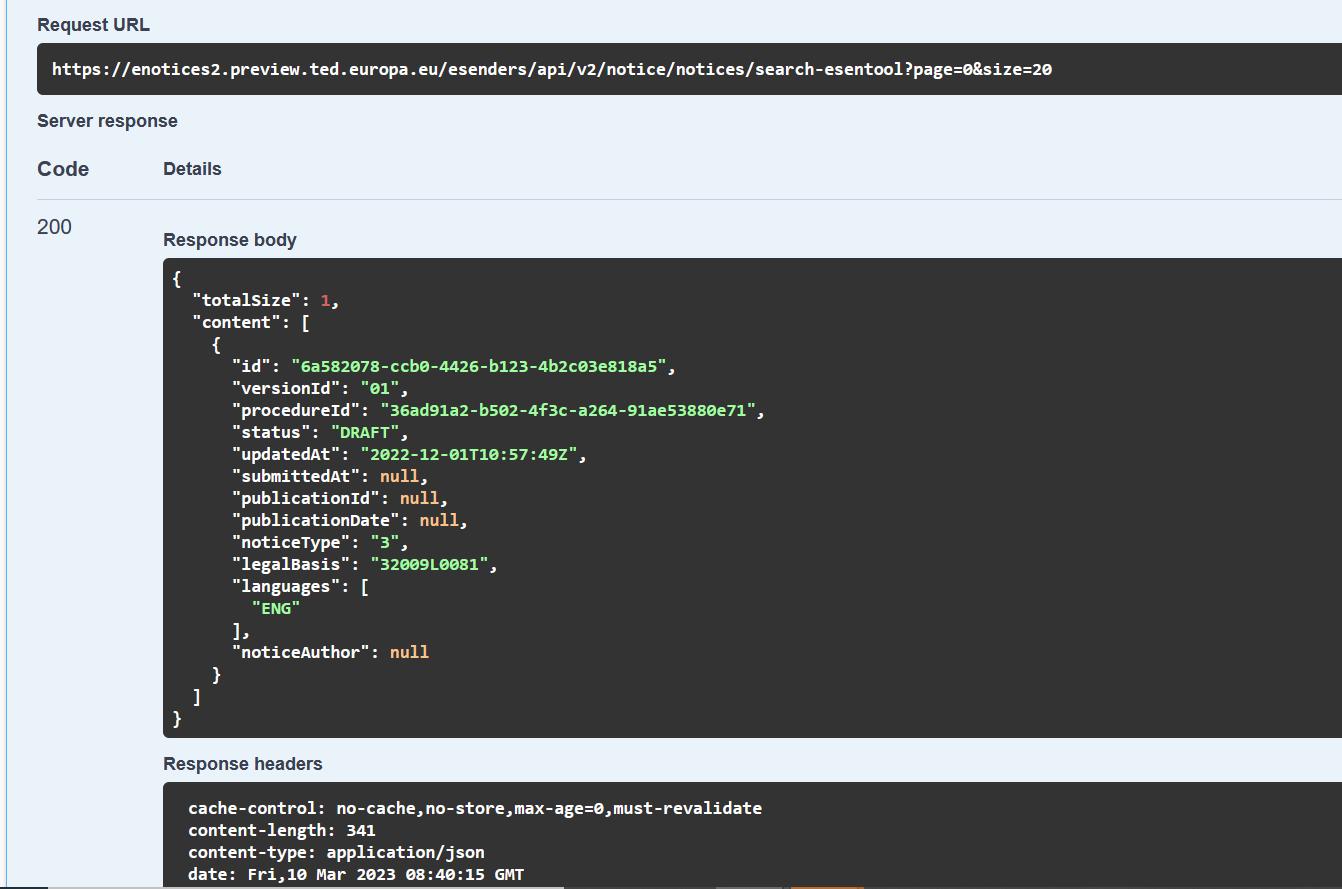Screen dimensions: 1342x889
Task: Select the versionId value "01"
Action: point(379,388)
